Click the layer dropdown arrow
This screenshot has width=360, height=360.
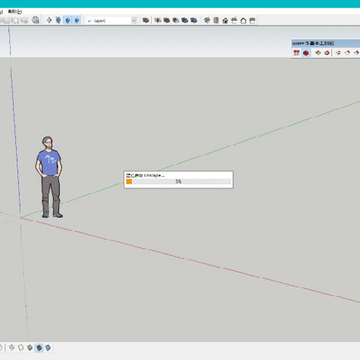coord(134,20)
